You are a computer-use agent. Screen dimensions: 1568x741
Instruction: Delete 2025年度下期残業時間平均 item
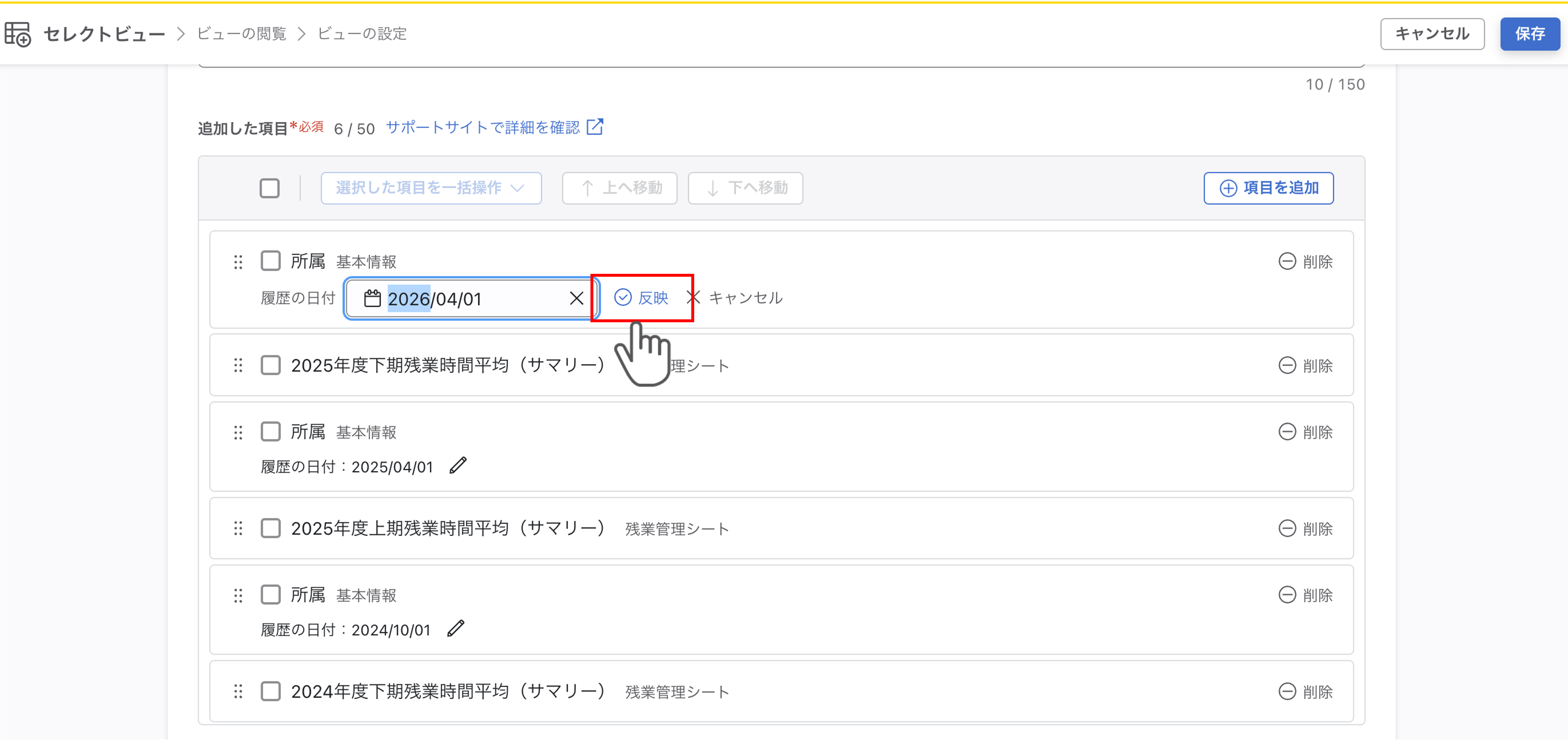[x=1305, y=365]
